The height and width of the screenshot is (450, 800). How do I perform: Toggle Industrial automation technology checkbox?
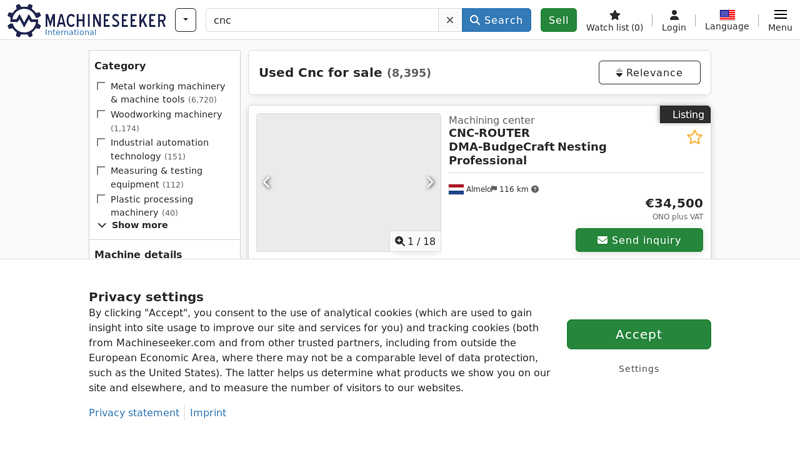[101, 142]
